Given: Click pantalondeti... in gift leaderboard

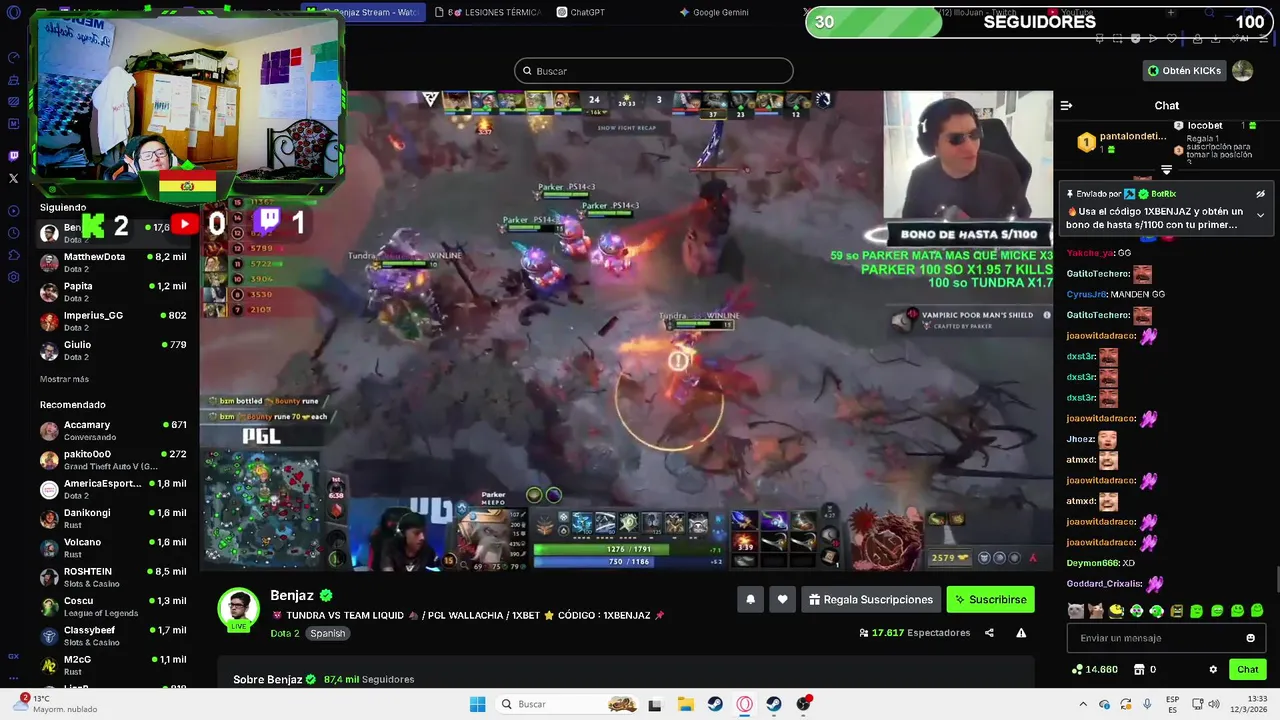Looking at the screenshot, I should pyautogui.click(x=1132, y=136).
